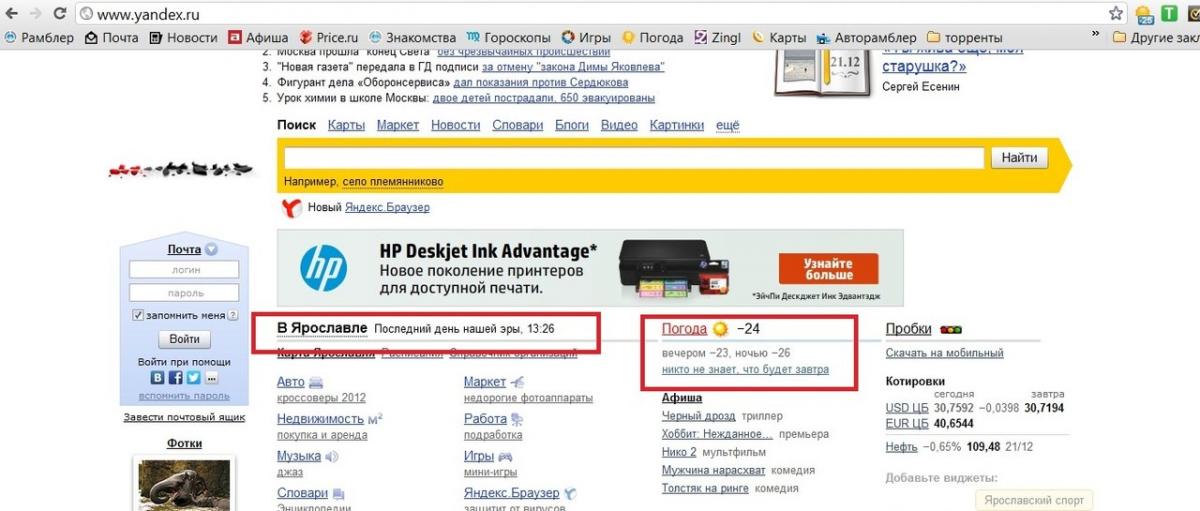Select the Новости search tab
Image resolution: width=1200 pixels, height=511 pixels.
click(456, 125)
